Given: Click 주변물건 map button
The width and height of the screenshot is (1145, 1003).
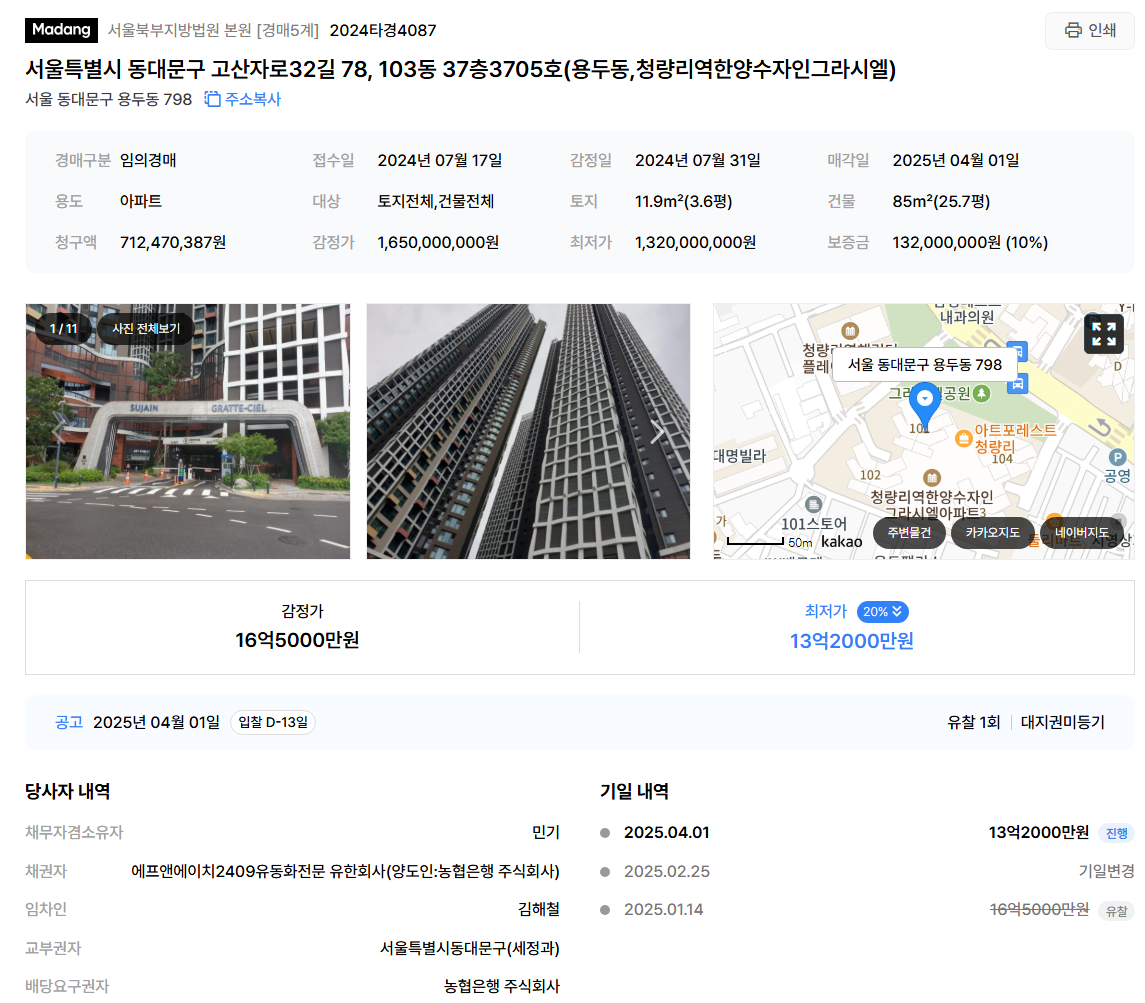Looking at the screenshot, I should tap(909, 532).
